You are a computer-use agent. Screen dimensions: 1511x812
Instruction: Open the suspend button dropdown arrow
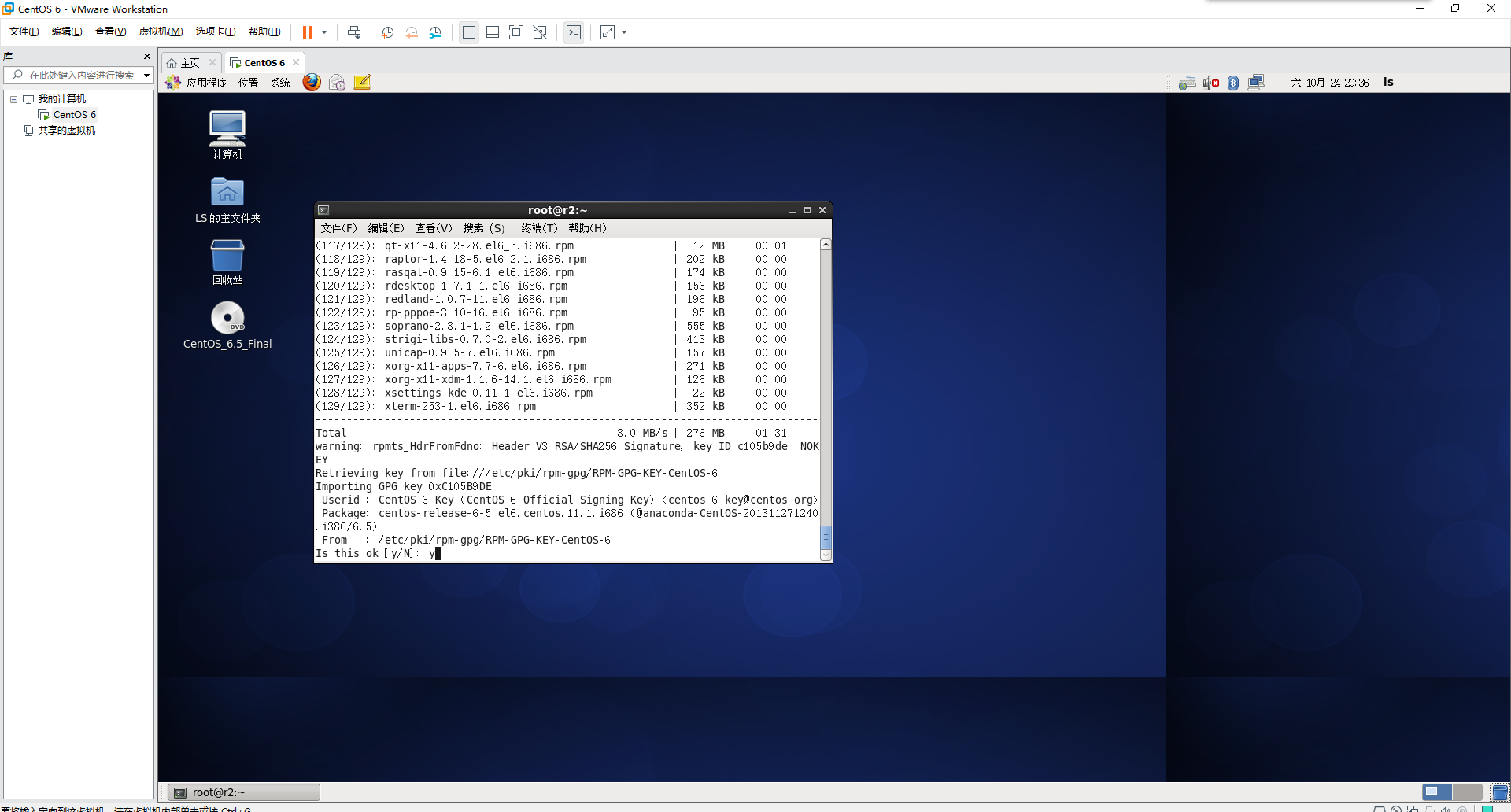324,32
